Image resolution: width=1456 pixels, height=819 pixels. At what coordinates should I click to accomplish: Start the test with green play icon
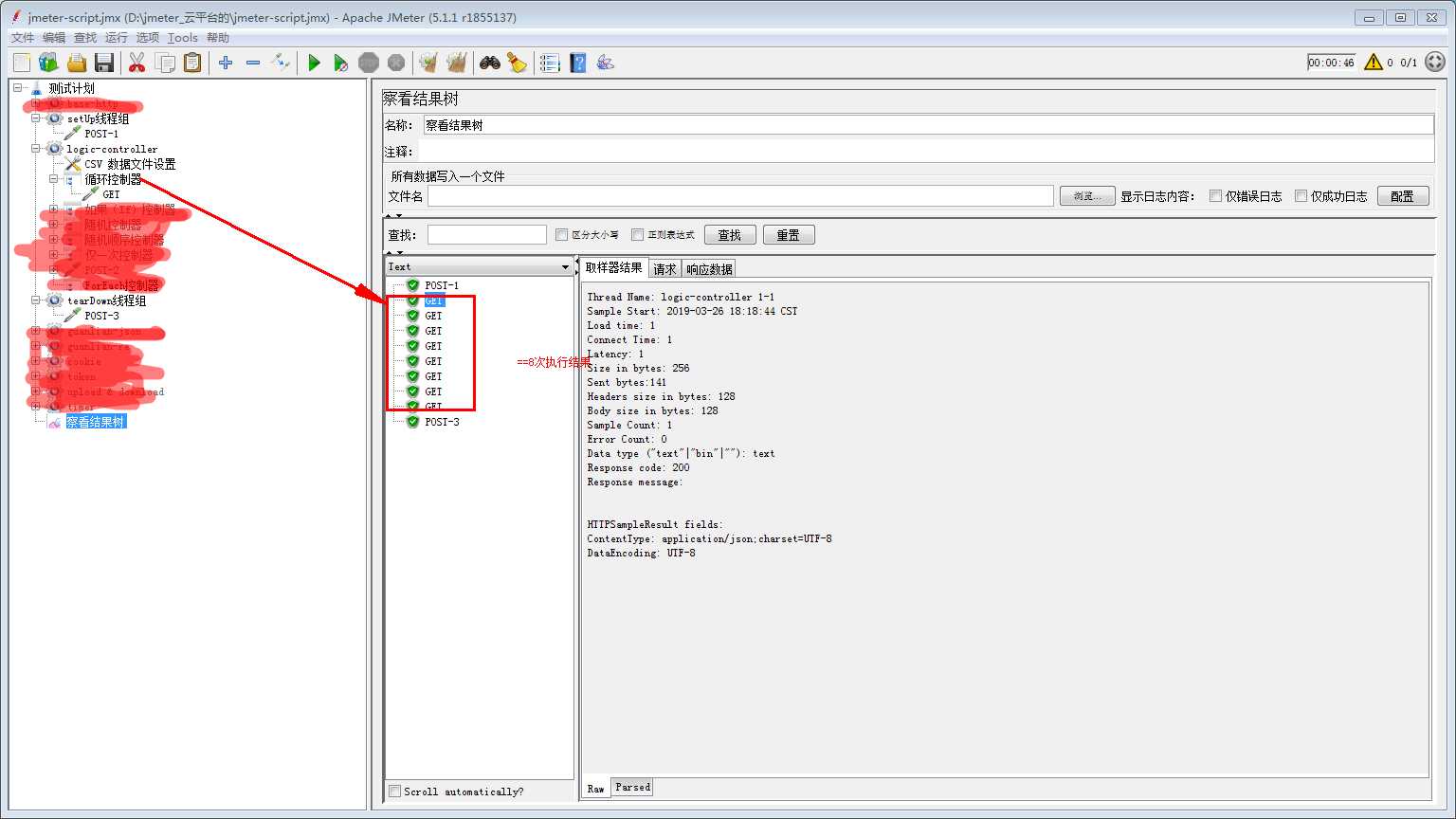[314, 63]
